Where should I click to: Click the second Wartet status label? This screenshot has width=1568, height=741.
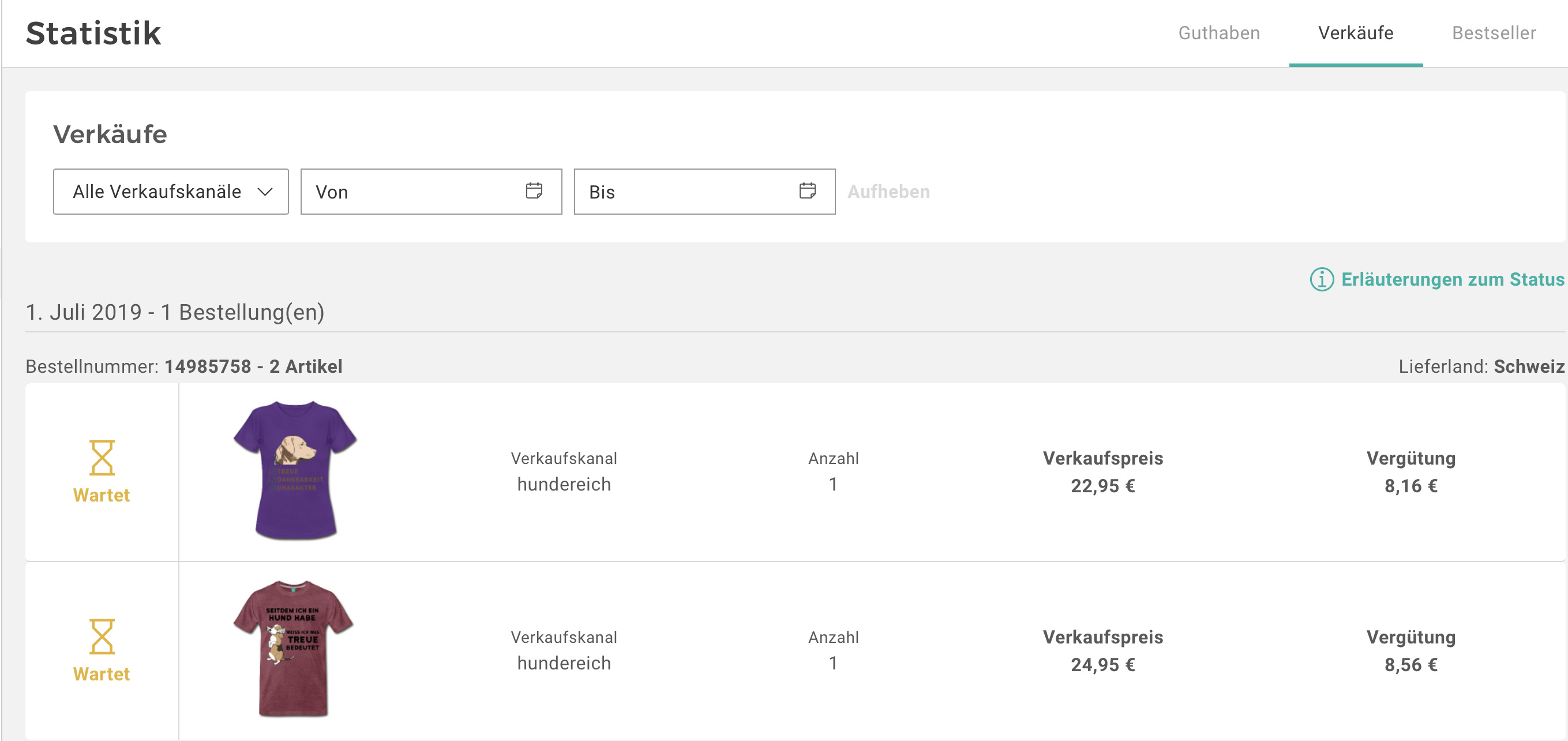click(102, 674)
